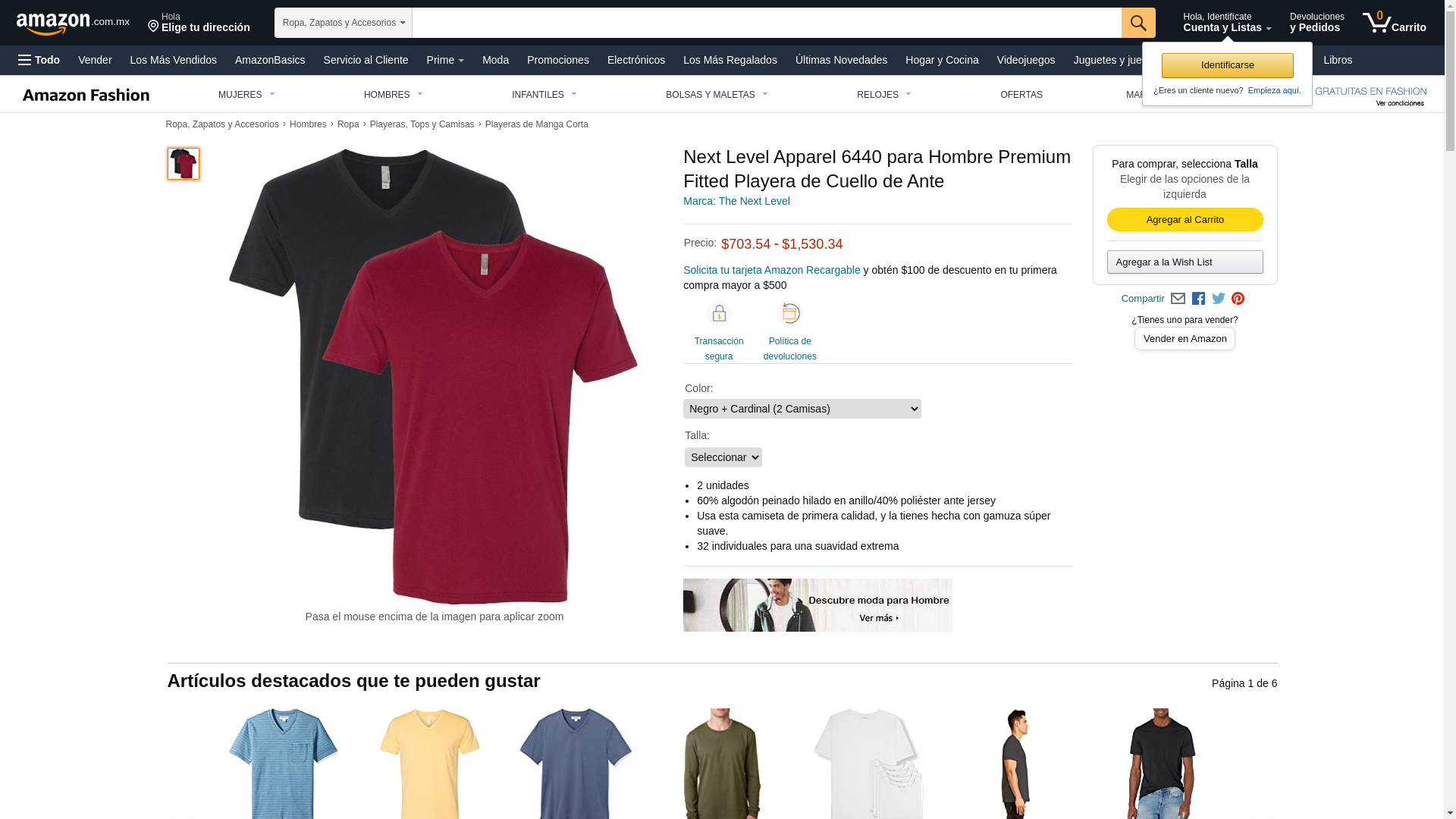The width and height of the screenshot is (1456, 819).
Task: Add item with Agregar a la Wish List
Action: pyautogui.click(x=1185, y=262)
